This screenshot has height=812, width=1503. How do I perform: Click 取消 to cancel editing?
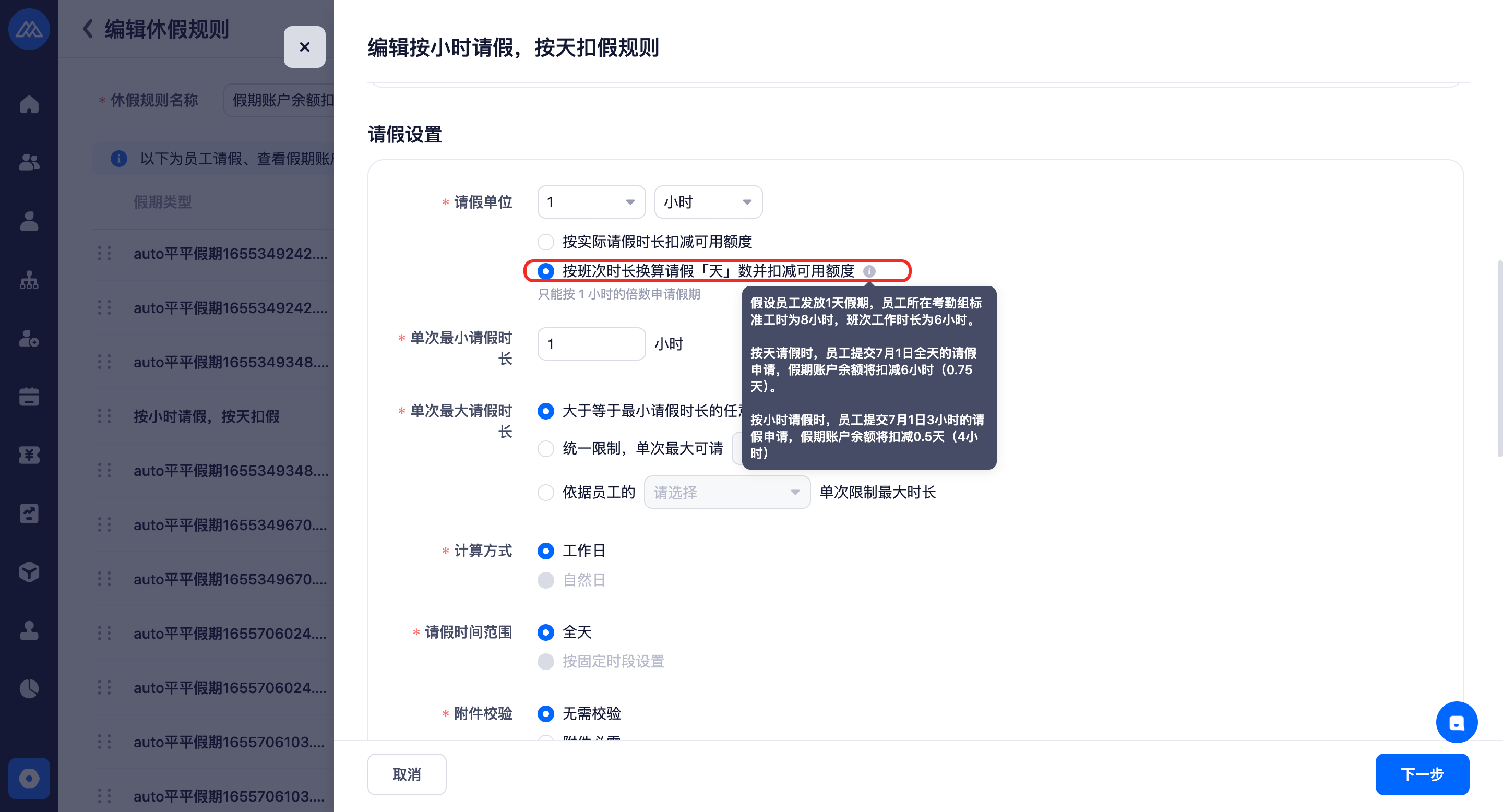(407, 774)
